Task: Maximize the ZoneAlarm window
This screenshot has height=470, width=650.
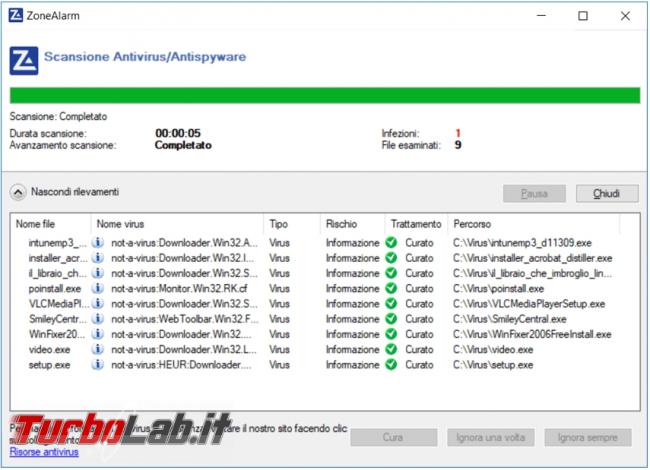Action: (583, 16)
